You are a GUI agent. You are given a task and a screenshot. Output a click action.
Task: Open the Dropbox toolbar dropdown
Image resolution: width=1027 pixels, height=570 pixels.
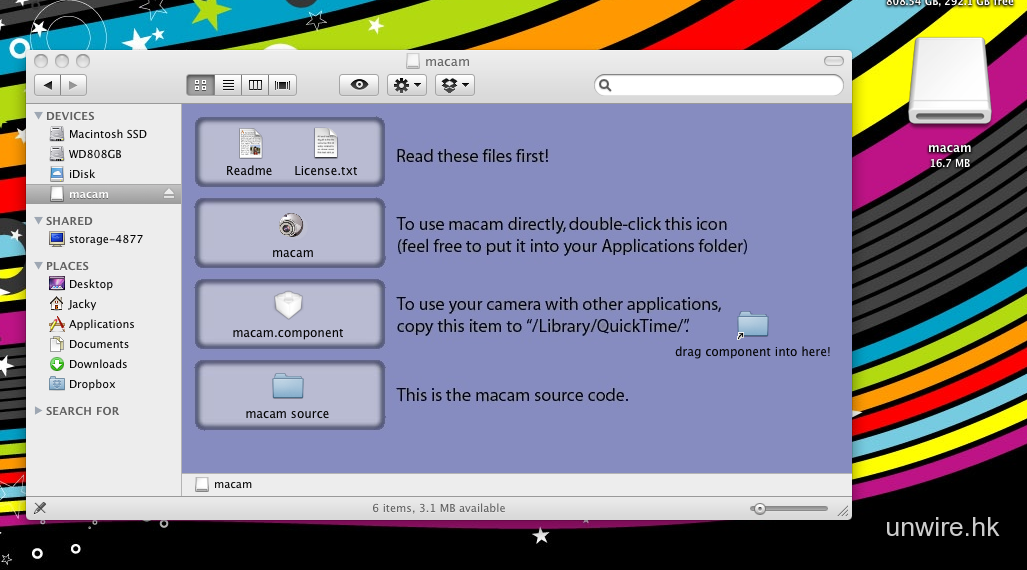point(454,85)
